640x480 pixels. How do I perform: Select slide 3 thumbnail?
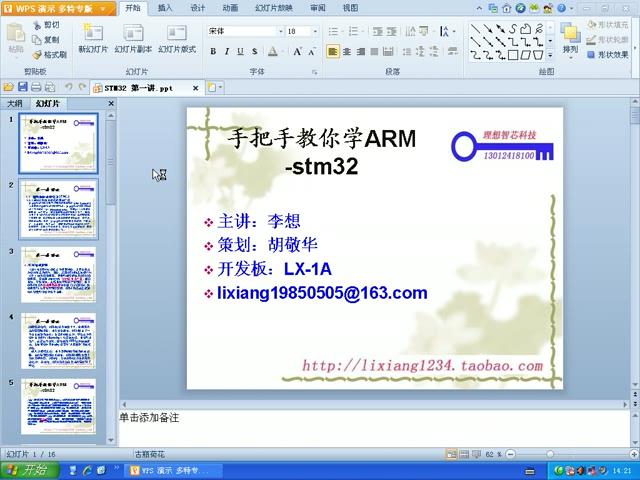point(58,274)
